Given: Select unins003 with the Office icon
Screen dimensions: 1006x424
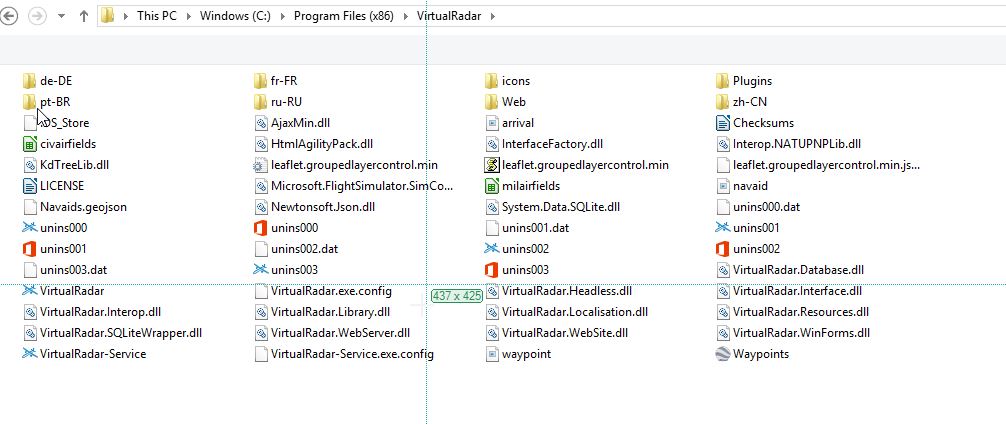Looking at the screenshot, I should 517,270.
